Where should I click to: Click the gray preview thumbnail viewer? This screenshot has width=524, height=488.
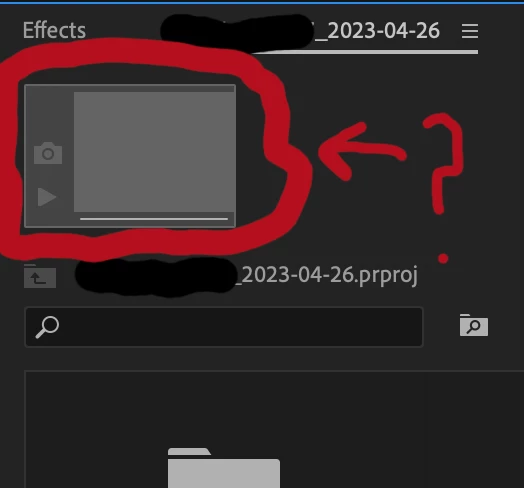(x=154, y=152)
